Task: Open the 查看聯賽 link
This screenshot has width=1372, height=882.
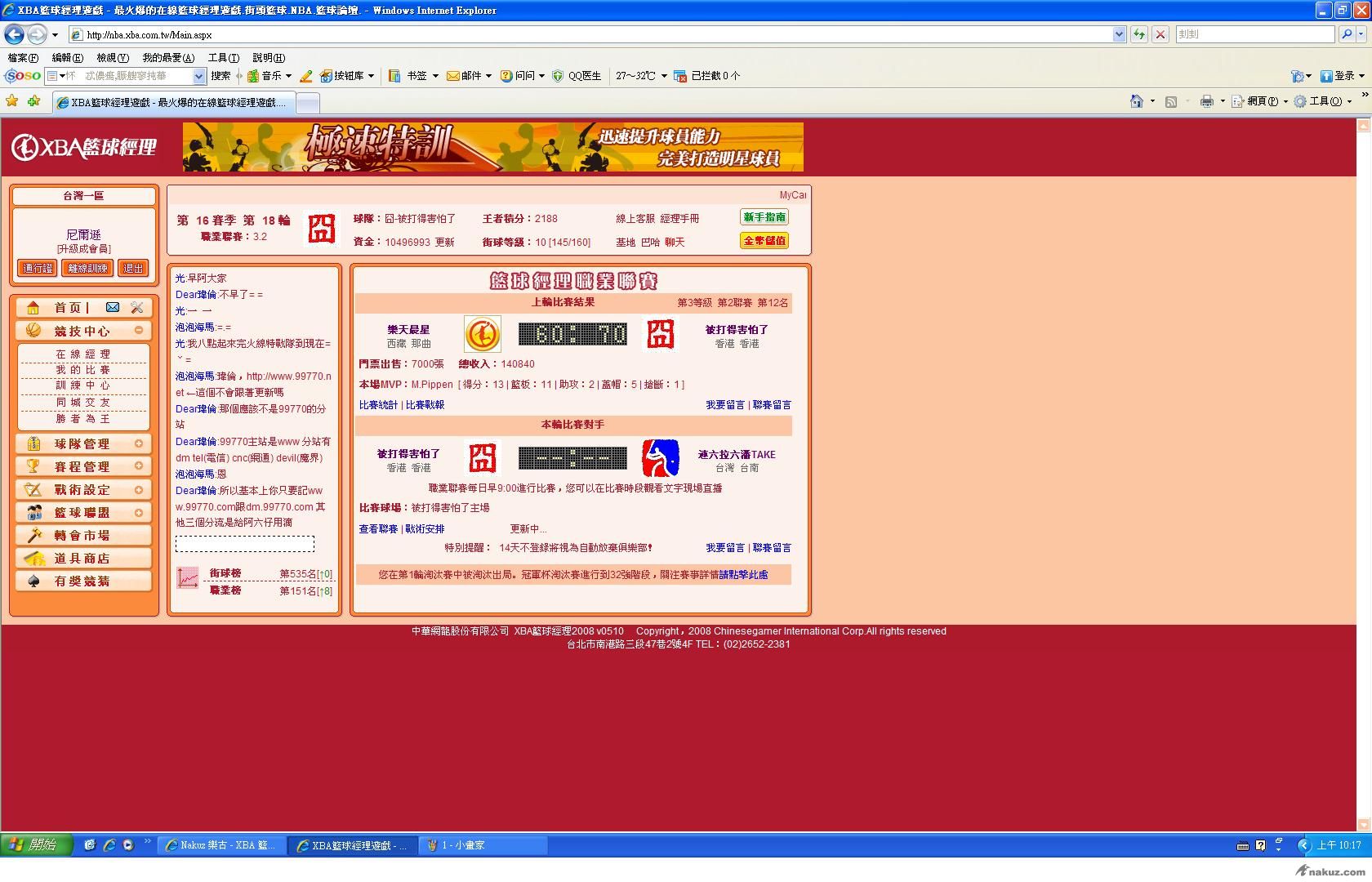Action: pyautogui.click(x=378, y=529)
